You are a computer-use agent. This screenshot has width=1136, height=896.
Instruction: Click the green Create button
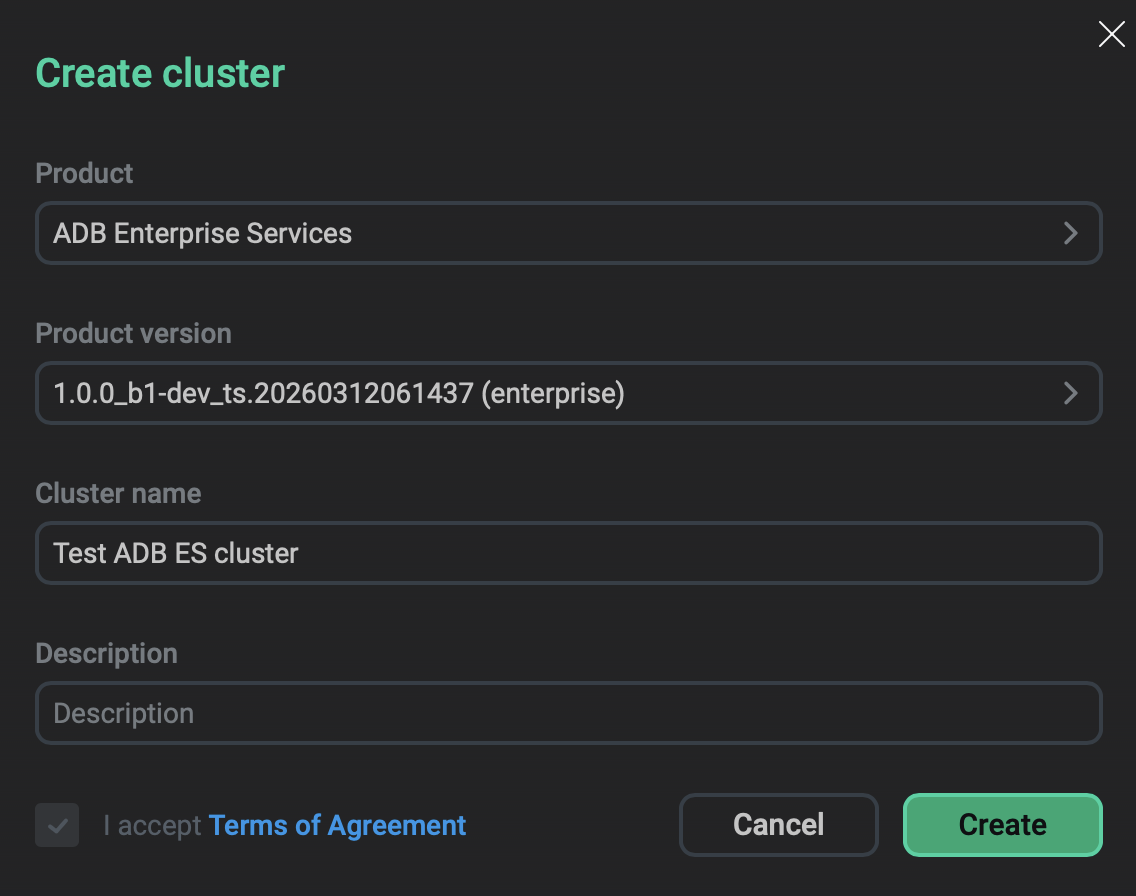tap(1001, 825)
